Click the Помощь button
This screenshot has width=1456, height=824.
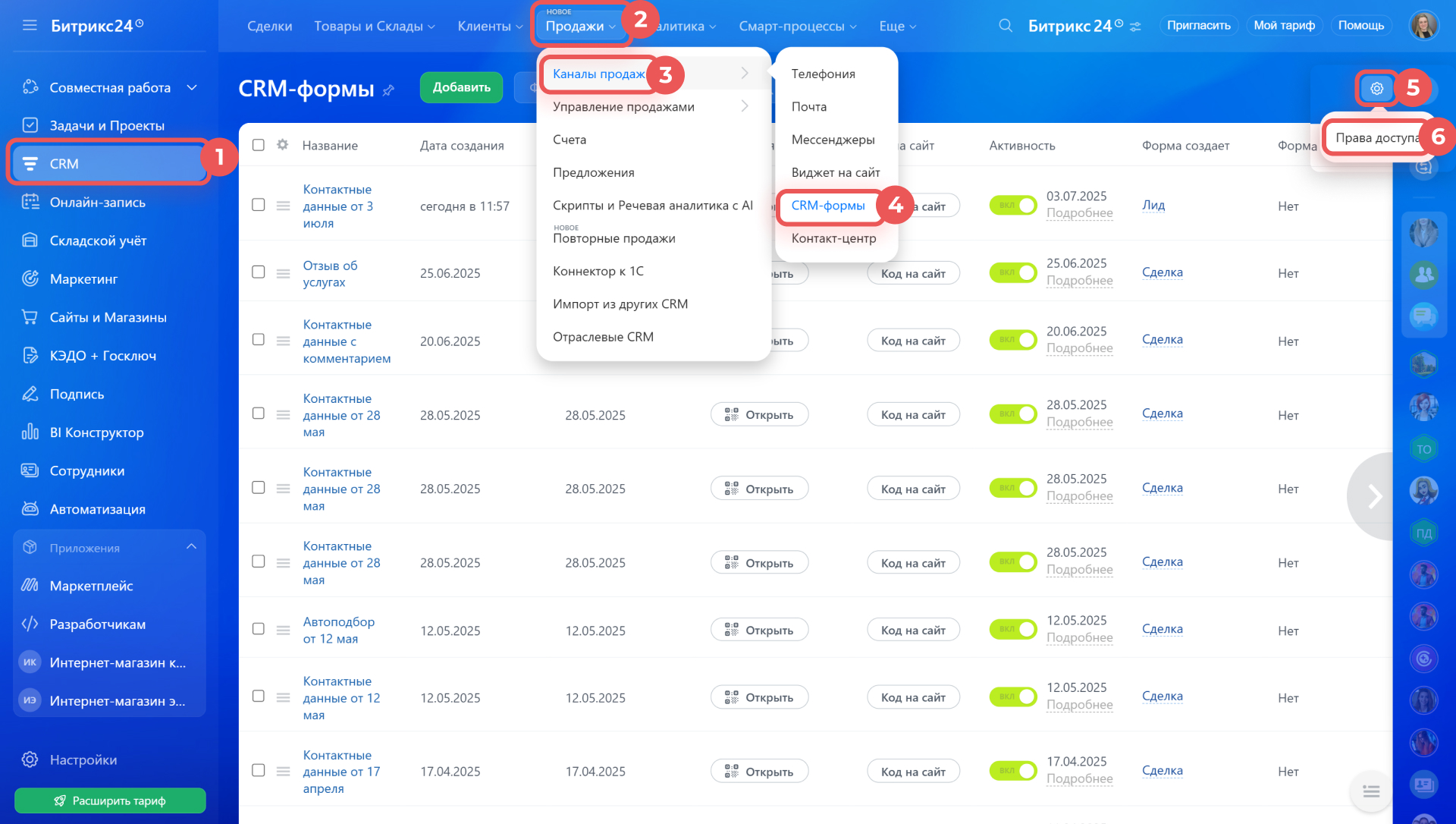[1361, 26]
